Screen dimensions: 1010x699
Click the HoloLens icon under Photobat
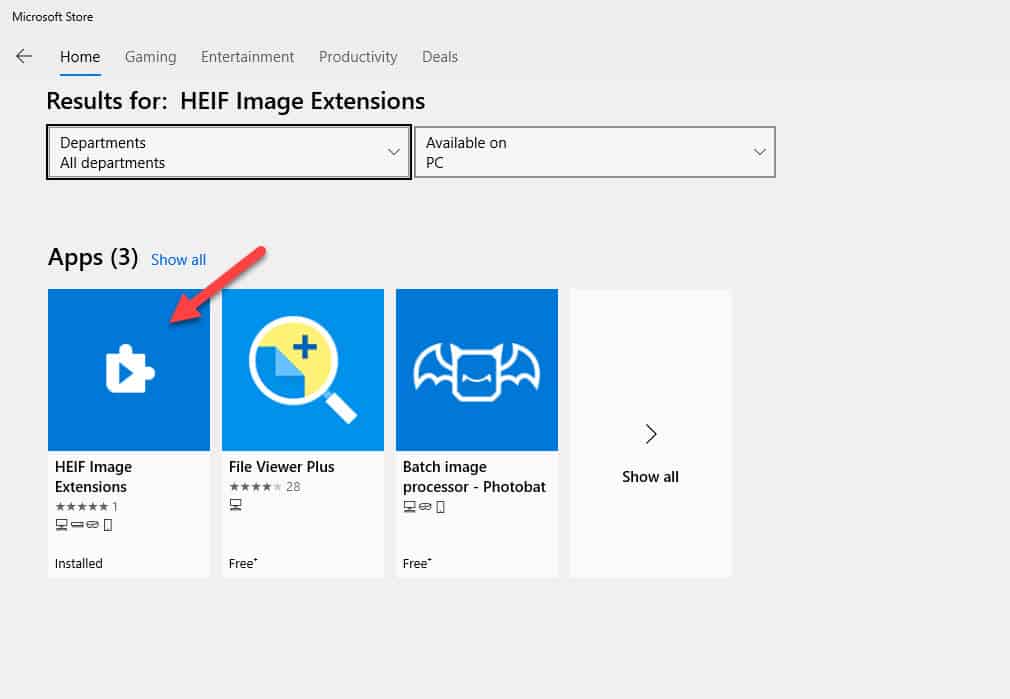tap(425, 506)
